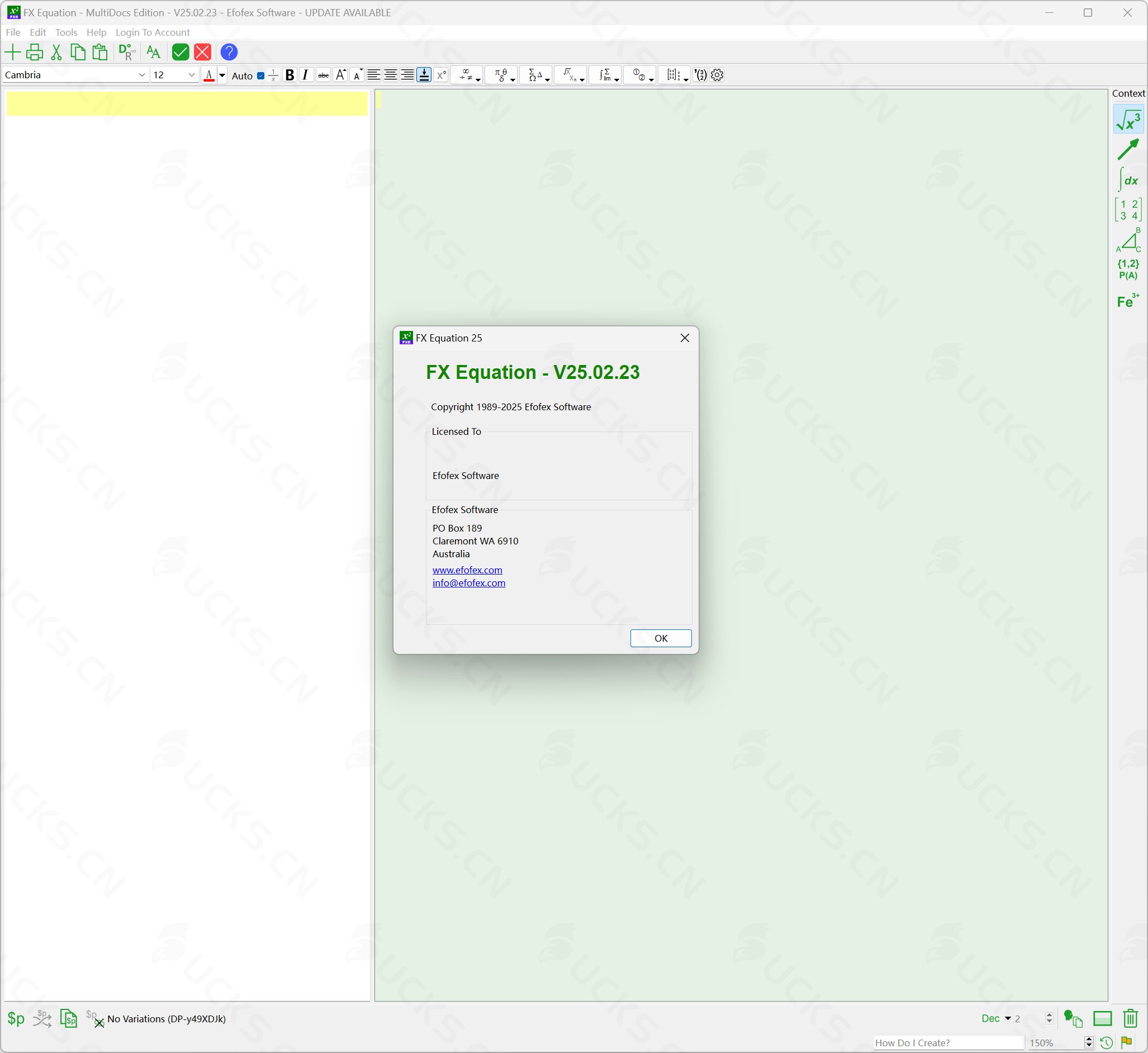Open the Tools menu
This screenshot has width=1148, height=1053.
(x=66, y=32)
